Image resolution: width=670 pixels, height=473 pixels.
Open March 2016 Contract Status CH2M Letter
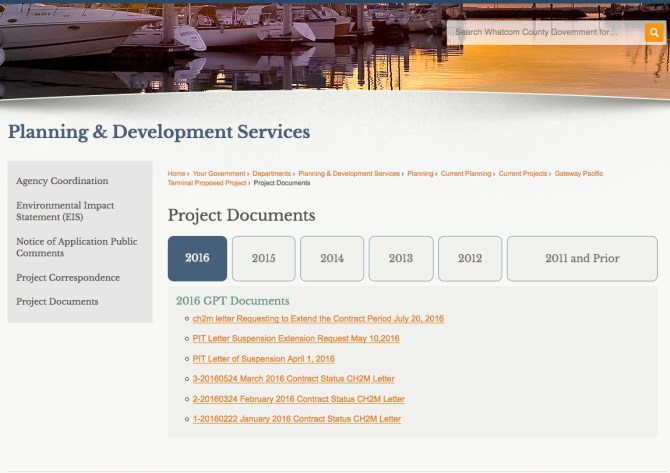[294, 379]
